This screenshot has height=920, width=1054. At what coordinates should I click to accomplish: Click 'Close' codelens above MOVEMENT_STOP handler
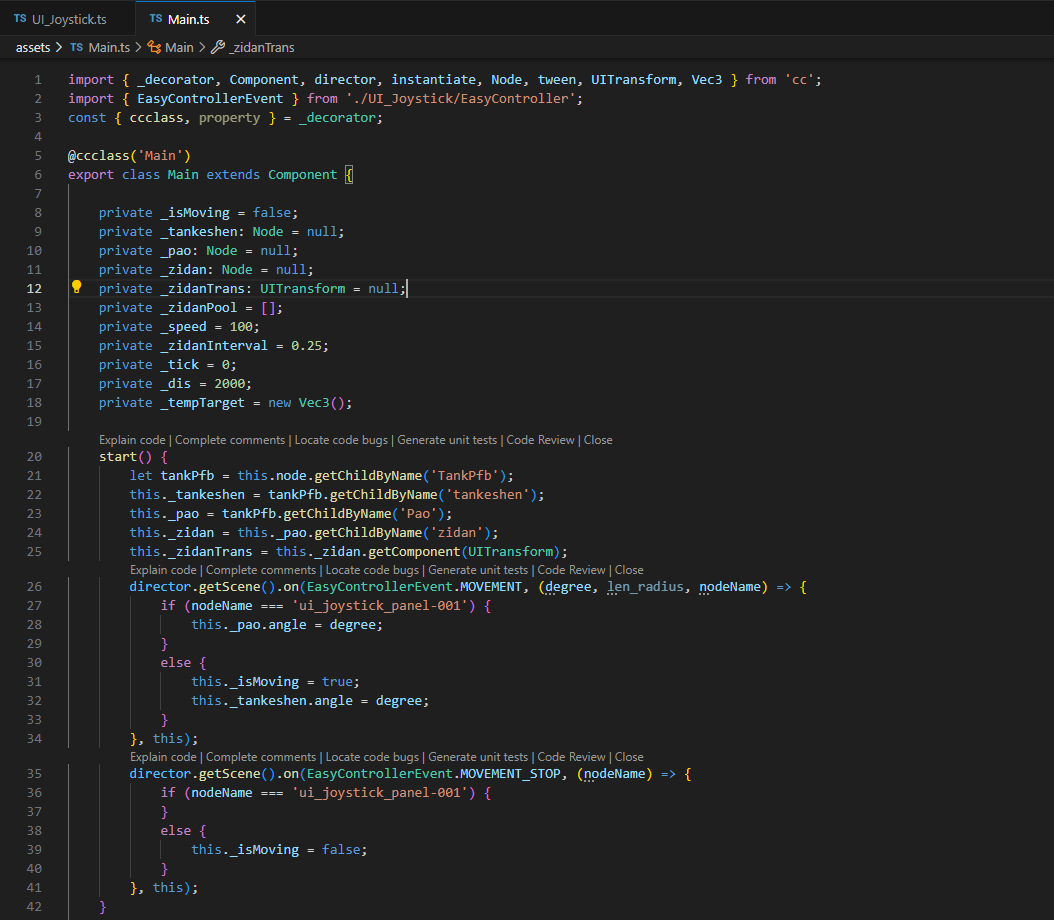(x=629, y=757)
